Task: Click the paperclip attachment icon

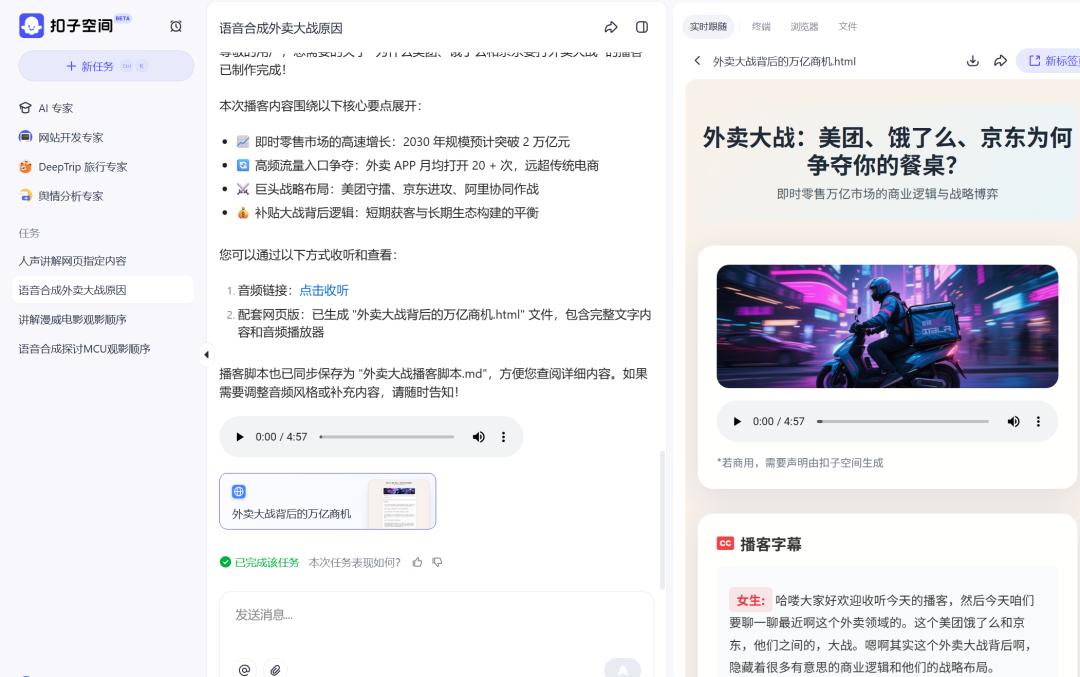Action: 276,669
